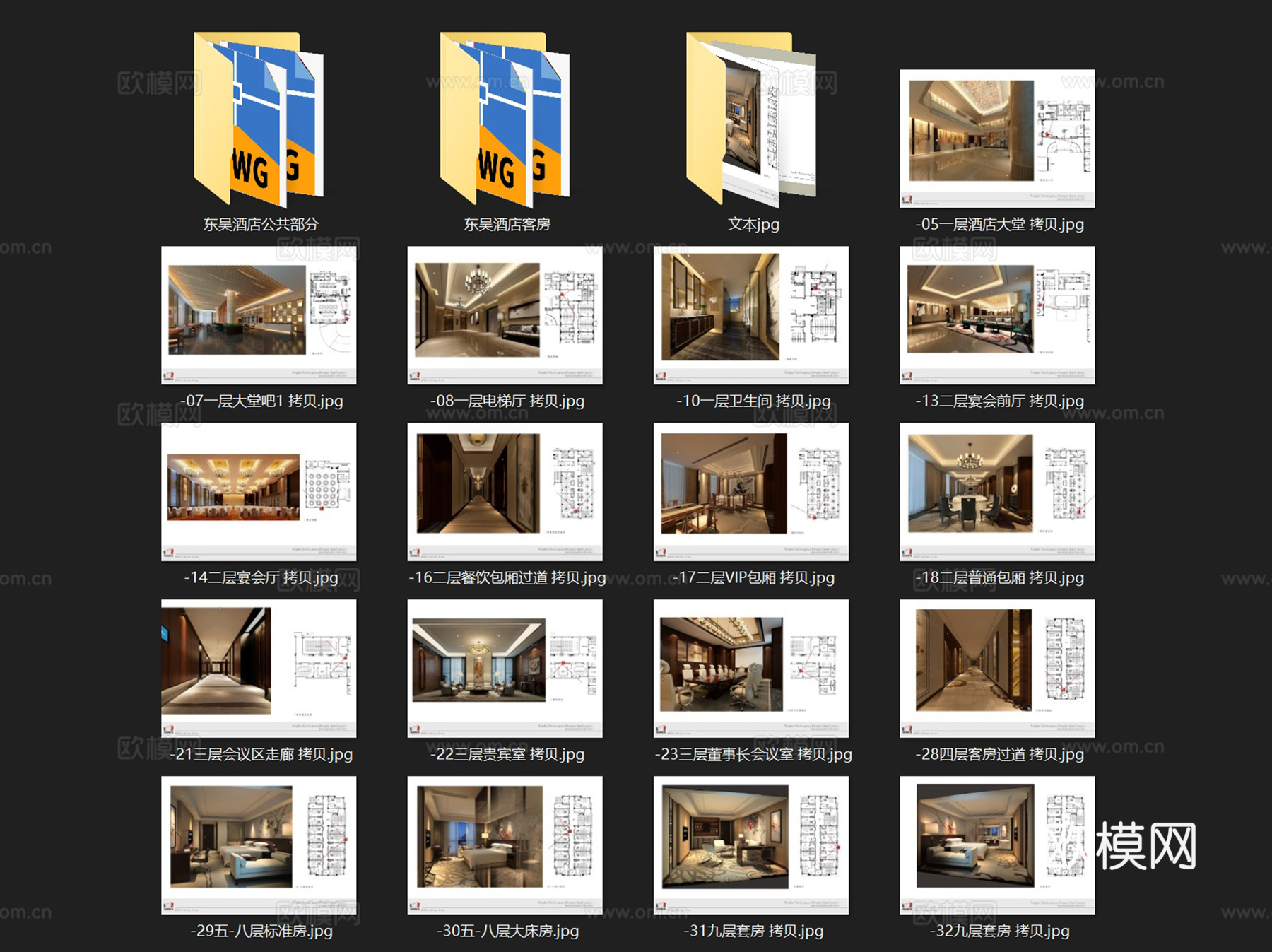Select the -05一层酒店大堂 拷贝.jpg thumbnail
The height and width of the screenshot is (952, 1272).
[x=997, y=139]
